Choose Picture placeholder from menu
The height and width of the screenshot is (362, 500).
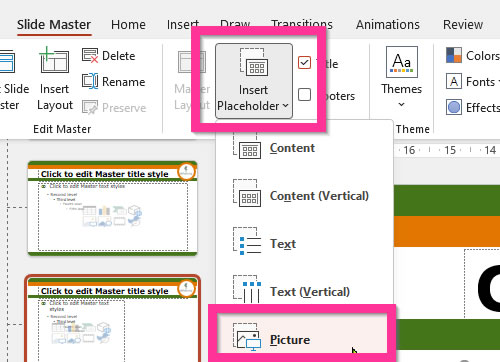(302, 334)
